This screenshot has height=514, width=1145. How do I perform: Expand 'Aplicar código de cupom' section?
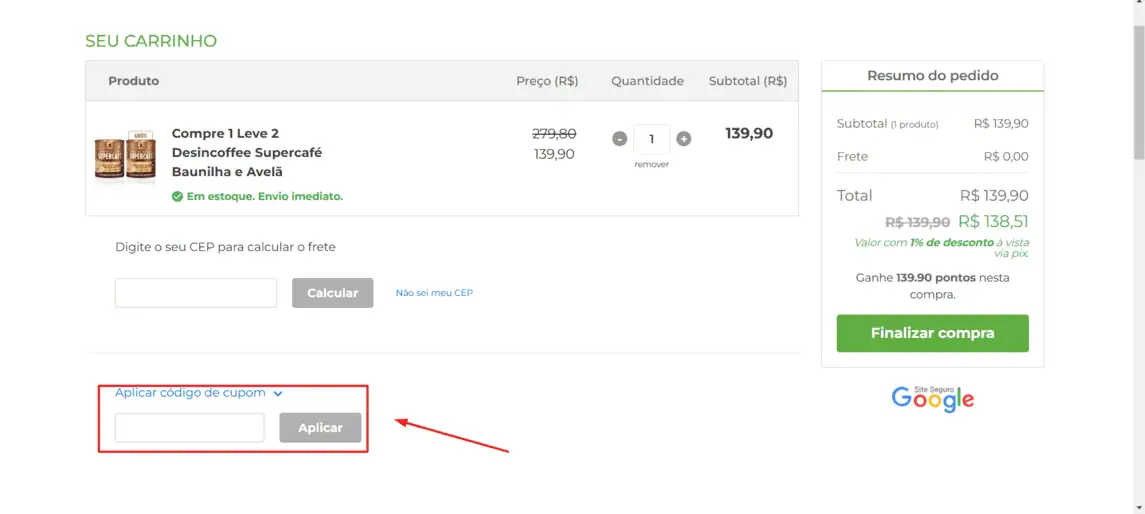199,393
